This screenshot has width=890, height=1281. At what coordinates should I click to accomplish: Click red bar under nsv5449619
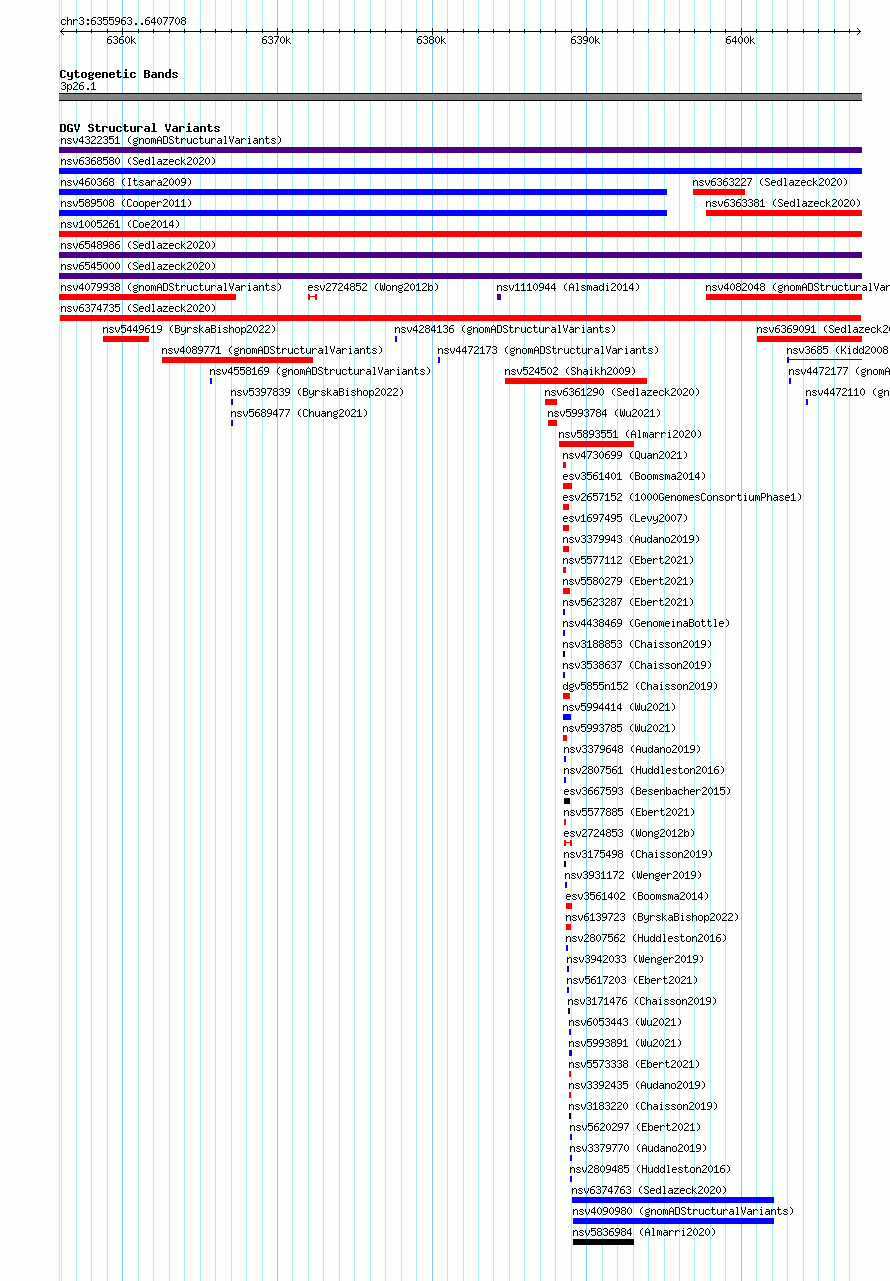pos(126,339)
